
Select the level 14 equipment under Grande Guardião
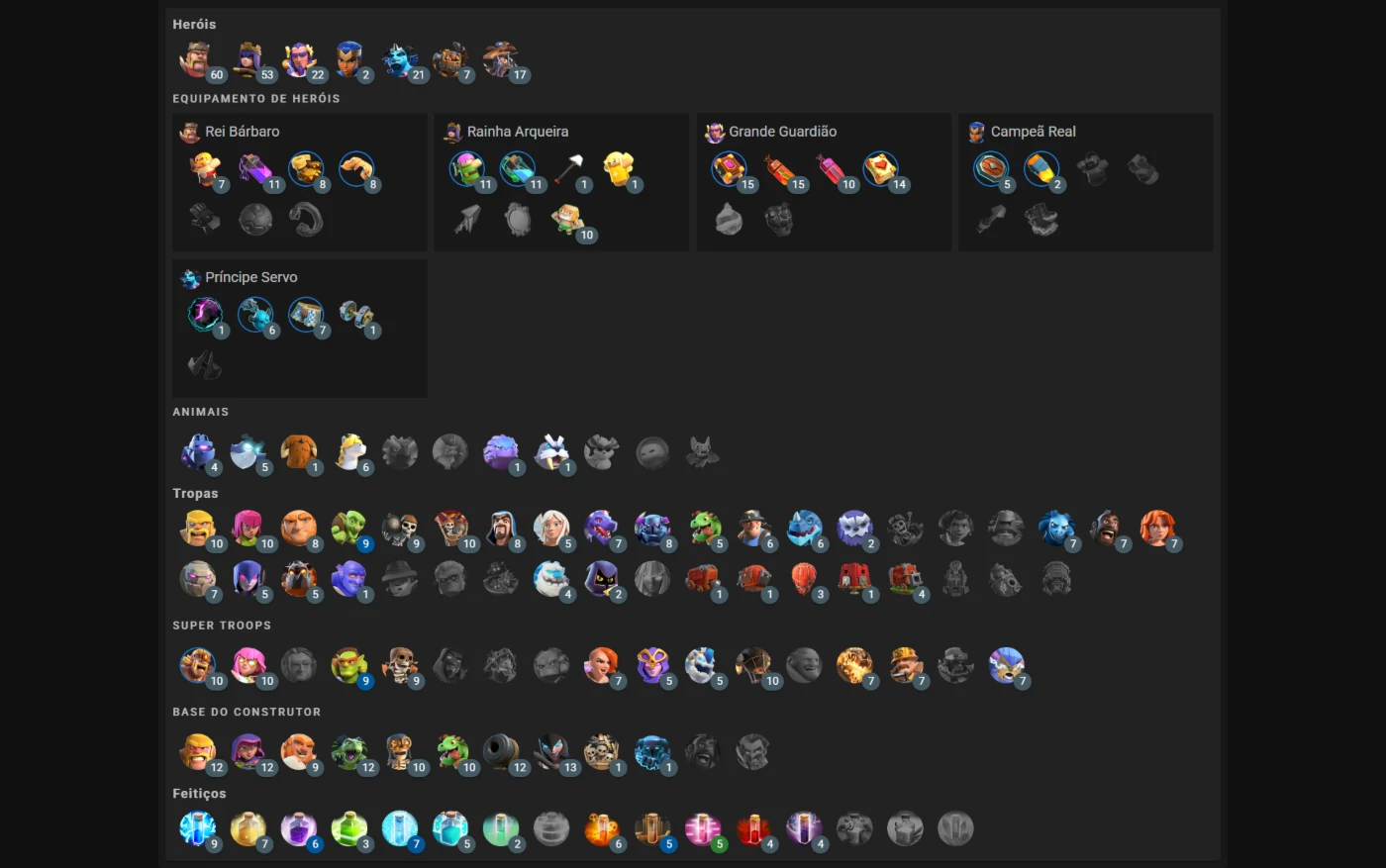pos(880,169)
